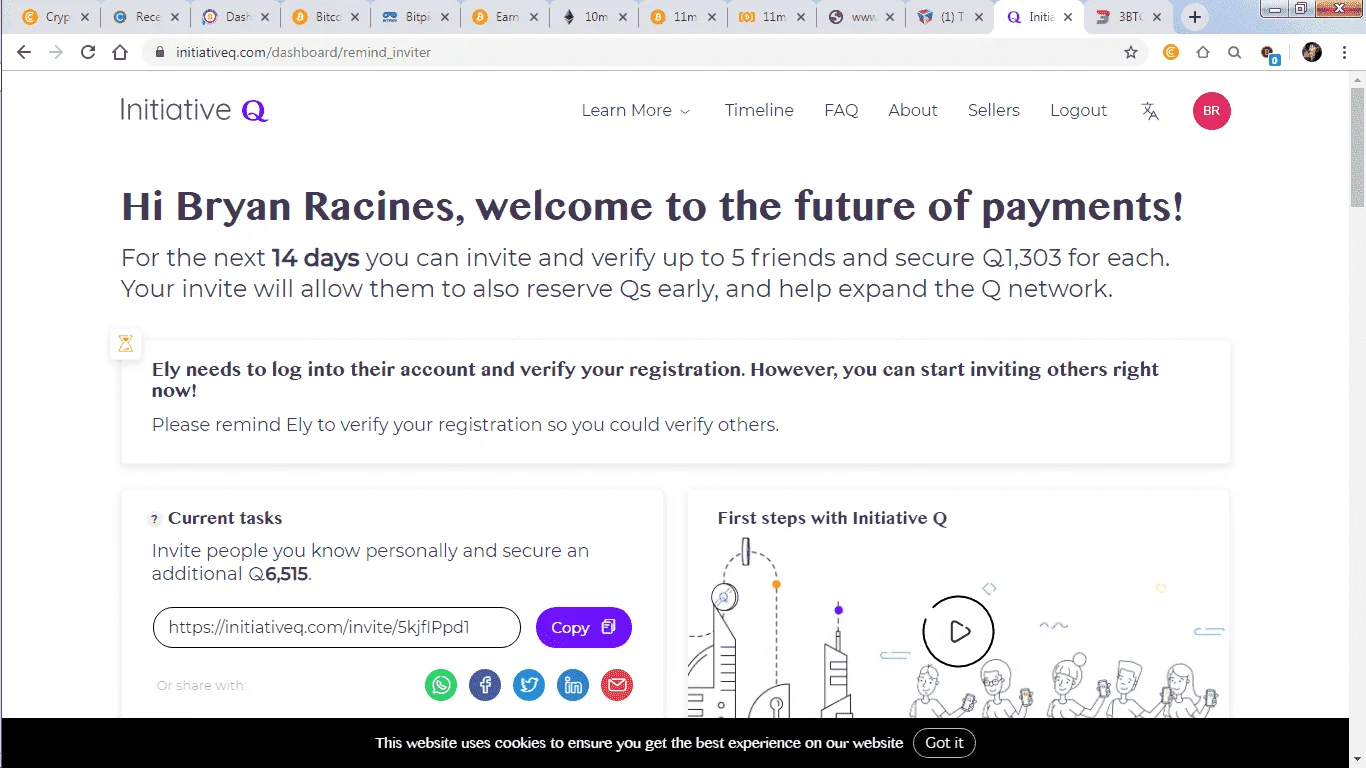
Task: Share invite link via WhatsApp
Action: (x=441, y=685)
